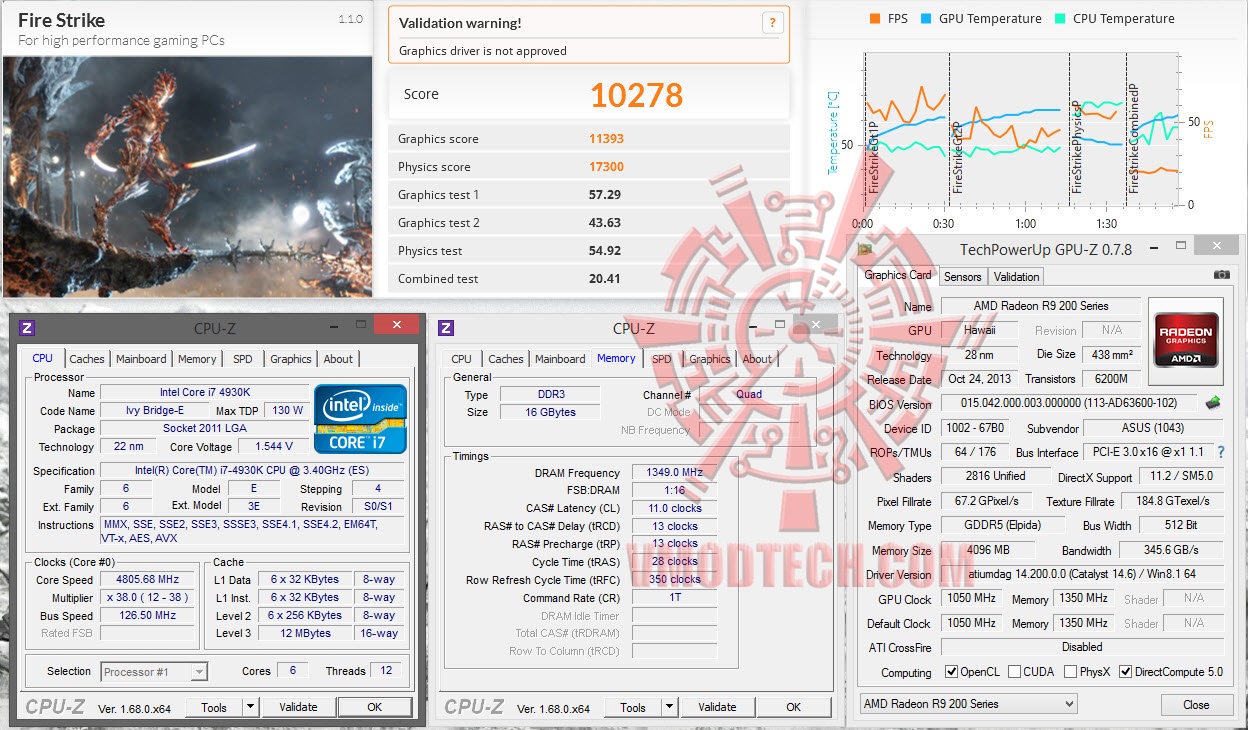Click the BIOS Version value field
Image resolution: width=1248 pixels, height=730 pixels.
click(x=1067, y=403)
